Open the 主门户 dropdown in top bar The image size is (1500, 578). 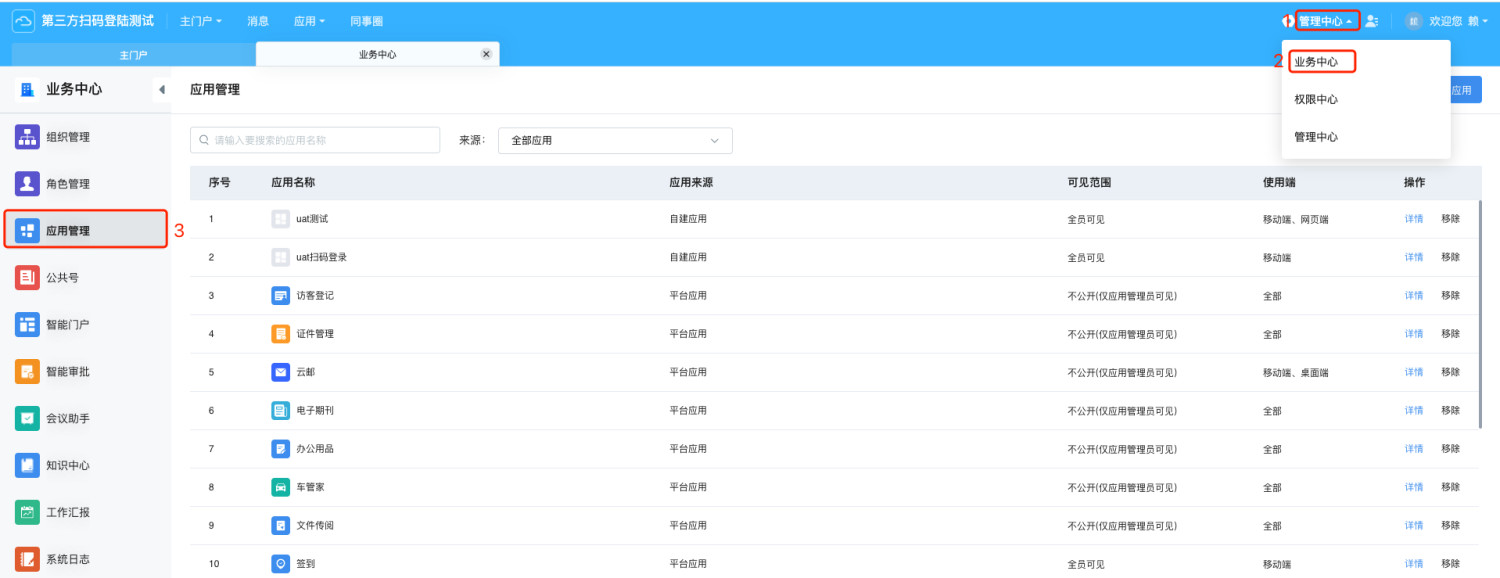[x=200, y=21]
